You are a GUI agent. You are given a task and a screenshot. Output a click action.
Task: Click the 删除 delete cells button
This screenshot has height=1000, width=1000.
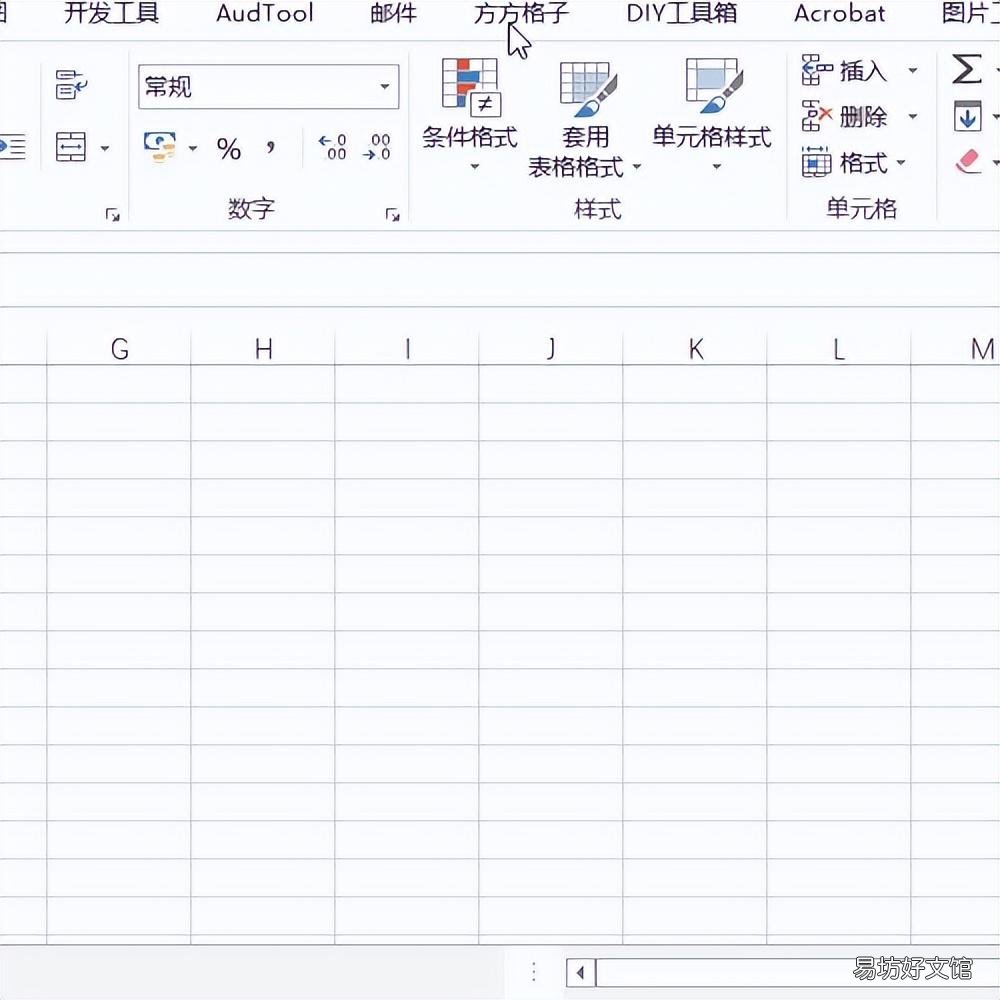pos(844,116)
